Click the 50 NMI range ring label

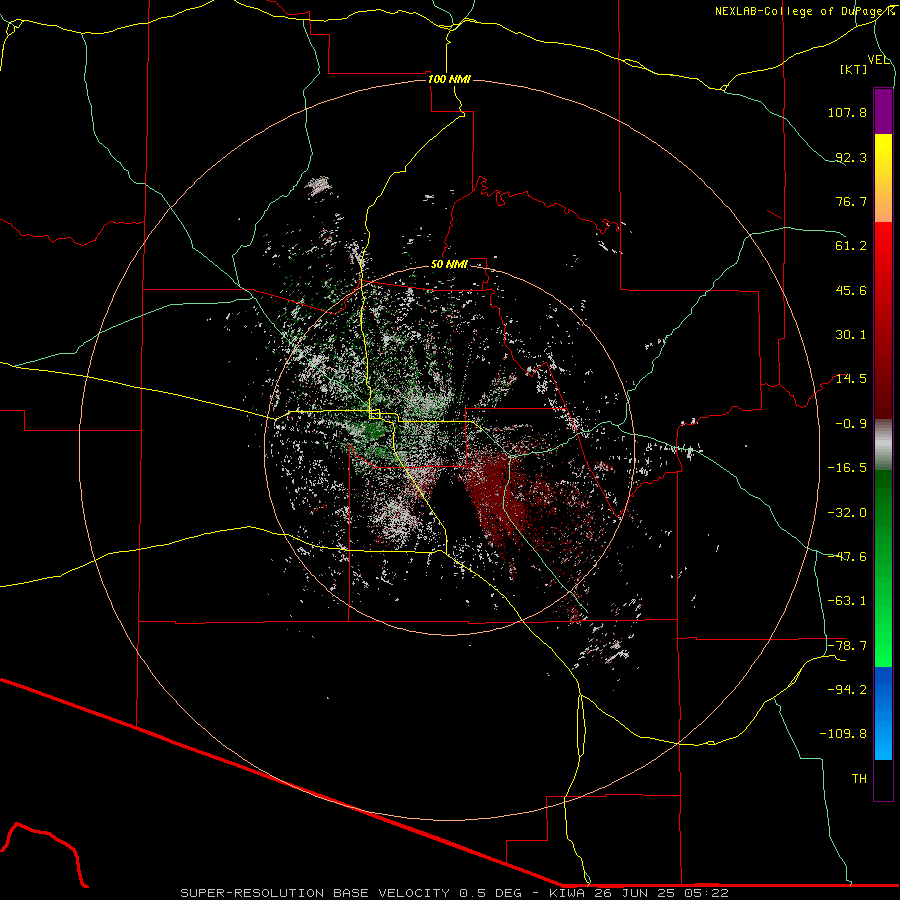coord(449,265)
